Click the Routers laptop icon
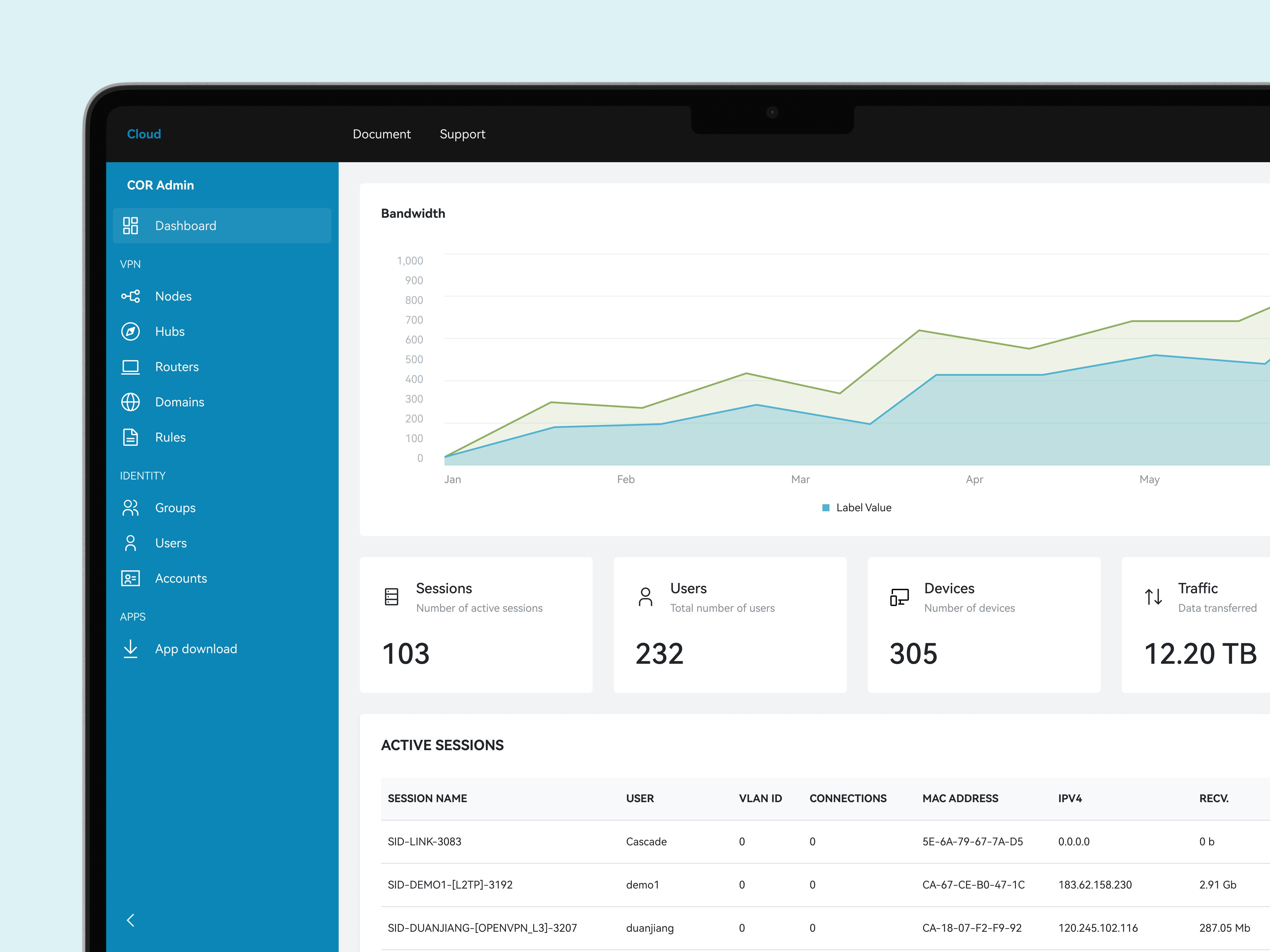The image size is (1270, 952). tap(130, 367)
